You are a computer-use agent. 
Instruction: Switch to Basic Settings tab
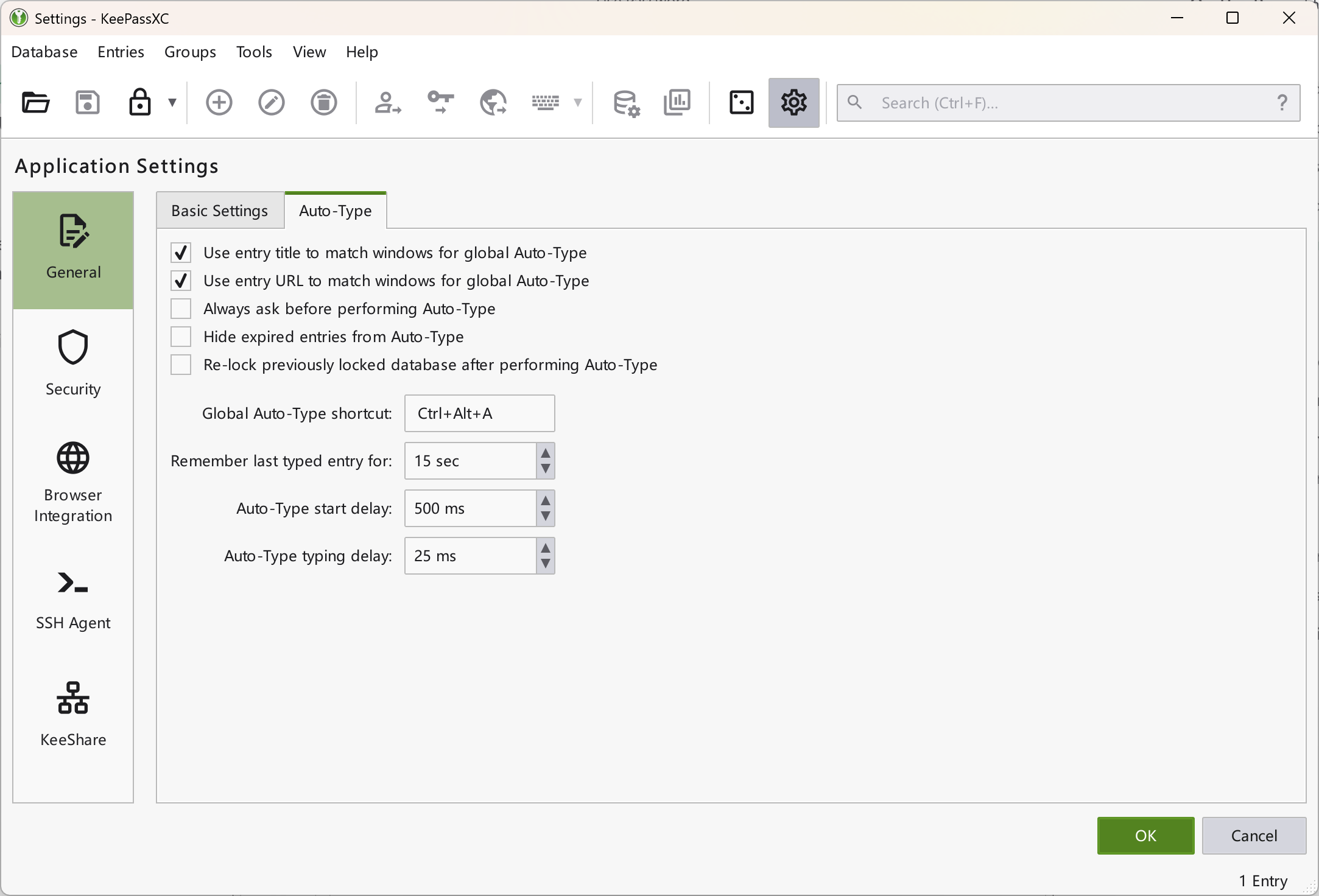click(x=220, y=211)
